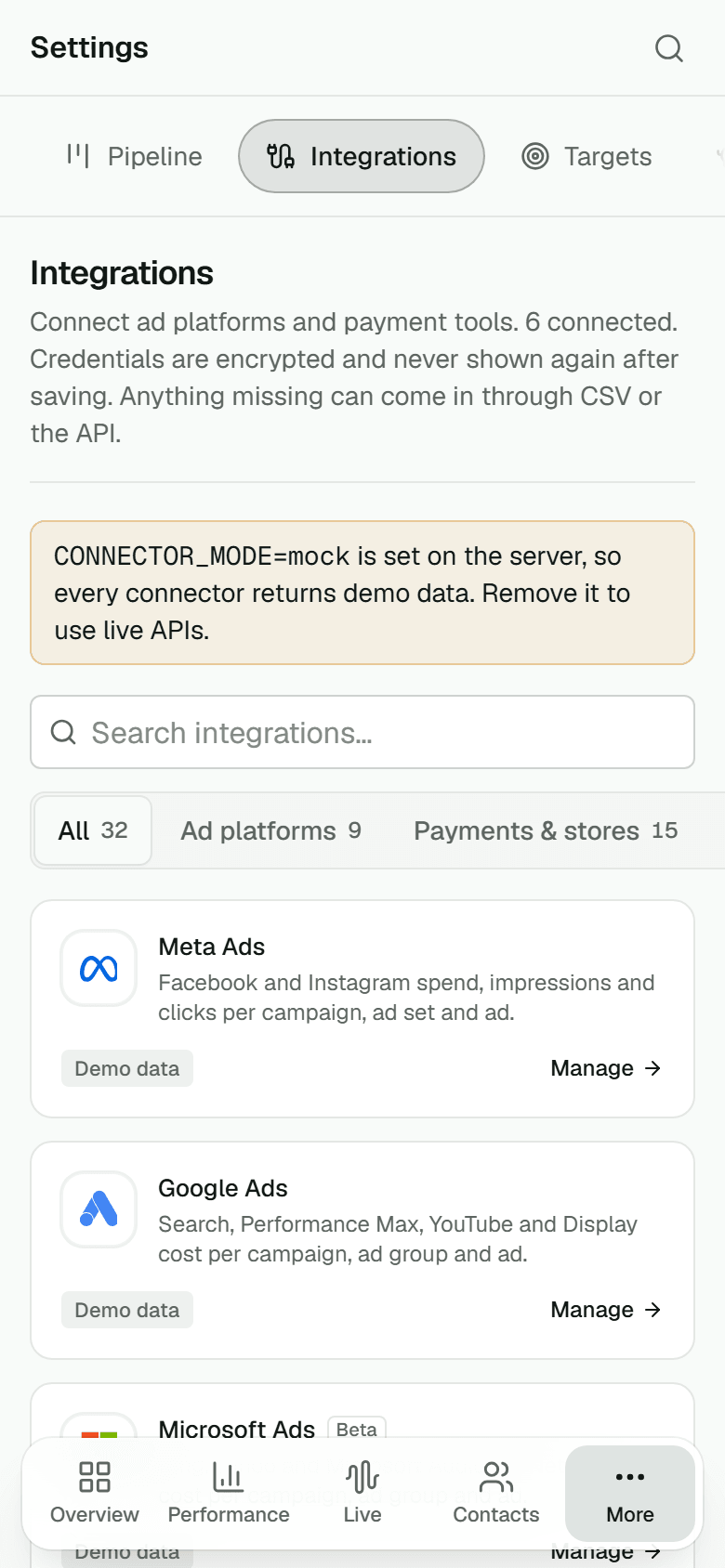Open Manage for Meta Ads

tap(606, 1068)
